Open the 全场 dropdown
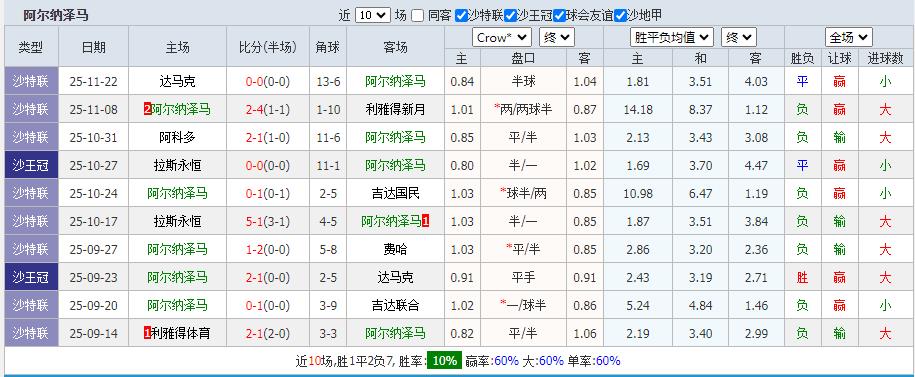Screen dimensions: 915x377 click(x=848, y=38)
